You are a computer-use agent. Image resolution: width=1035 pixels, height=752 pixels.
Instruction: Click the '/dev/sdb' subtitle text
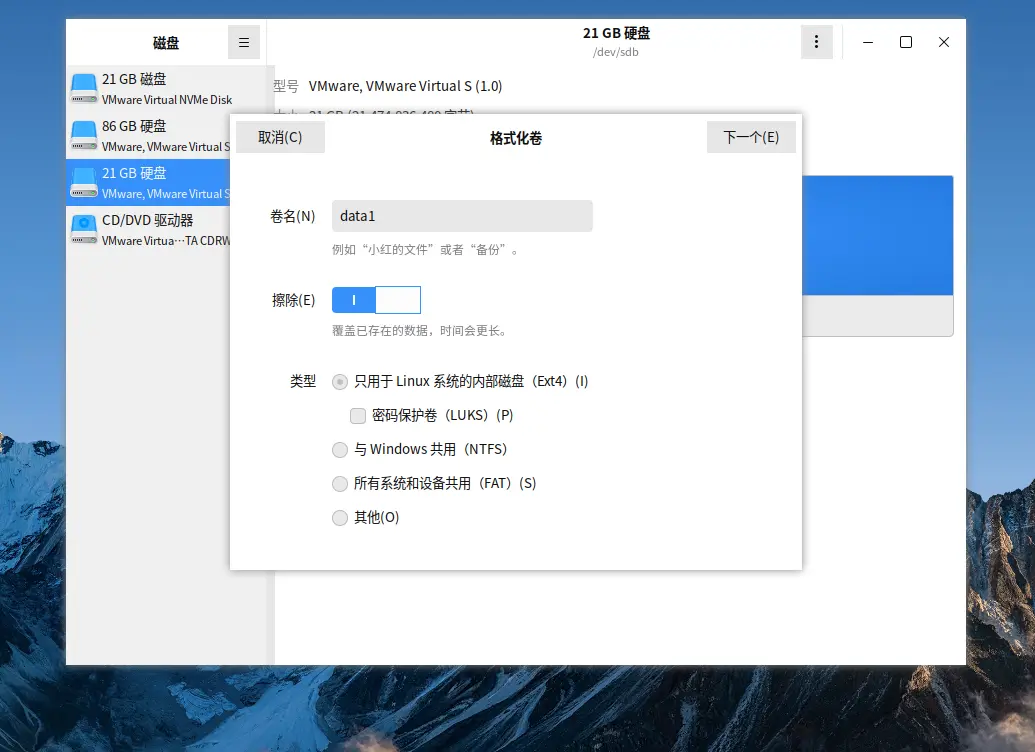(x=616, y=52)
